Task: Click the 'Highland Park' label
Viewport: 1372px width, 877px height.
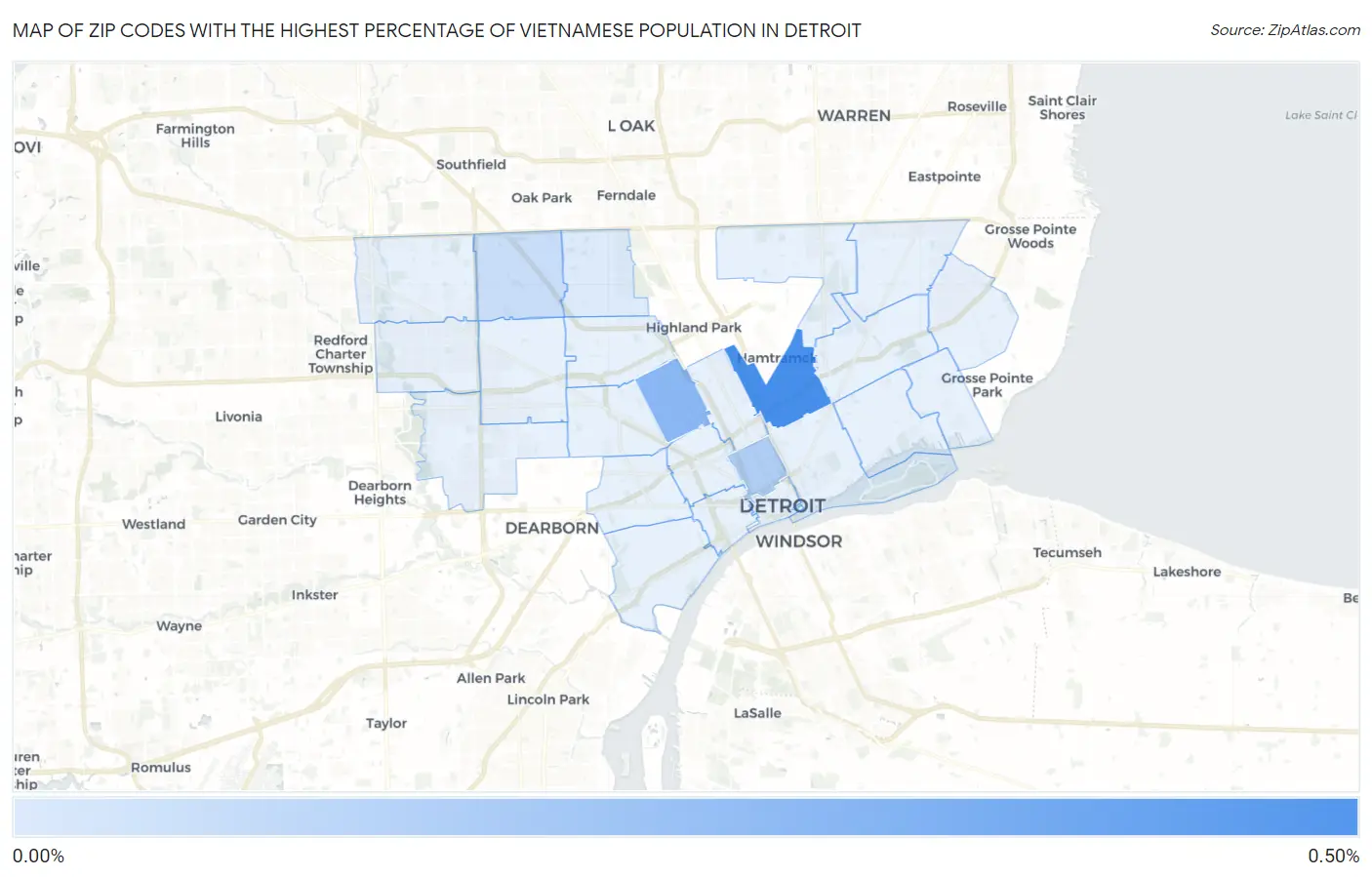Action: (694, 328)
